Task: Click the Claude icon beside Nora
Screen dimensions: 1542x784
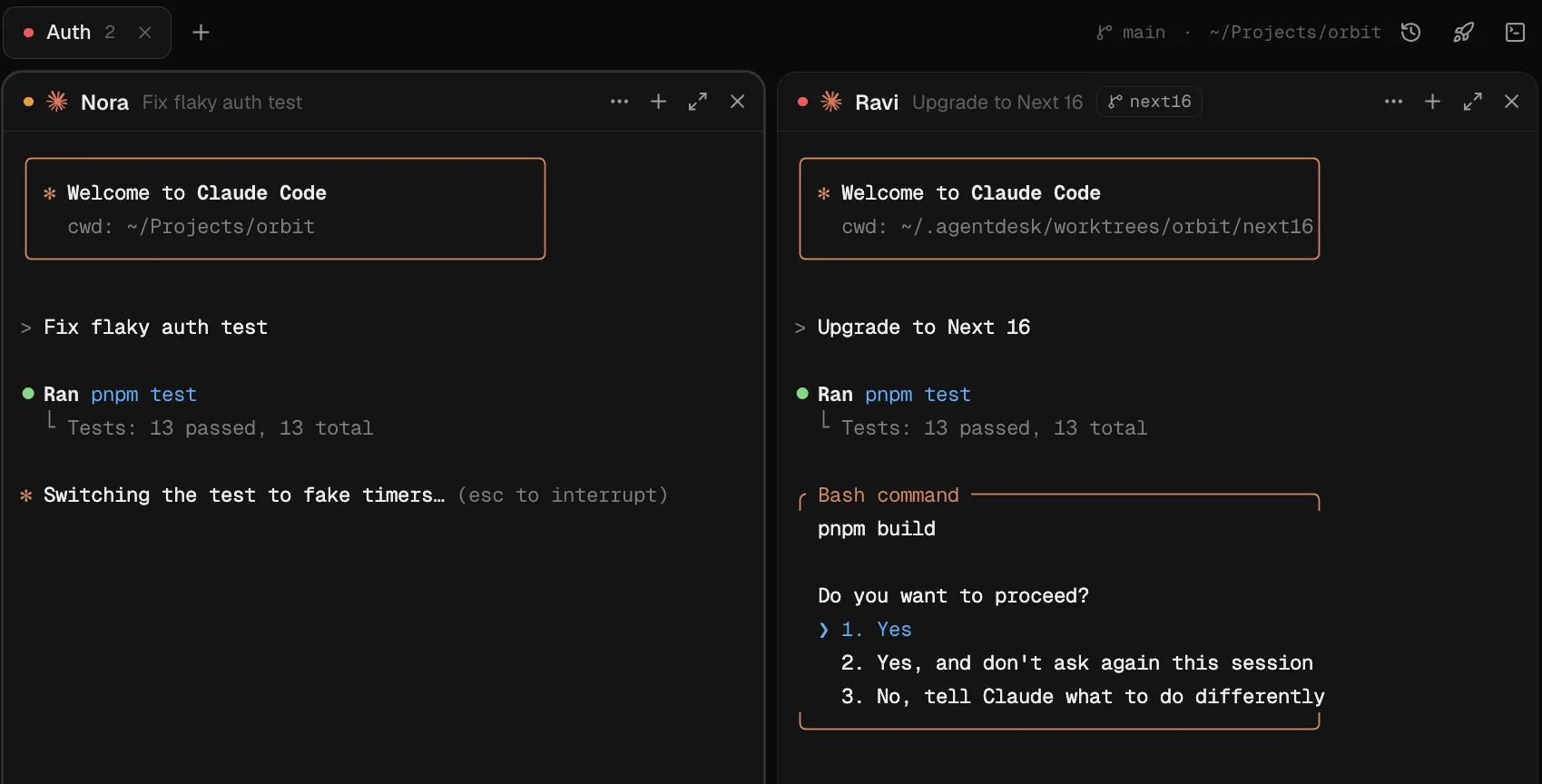Action: click(x=57, y=102)
